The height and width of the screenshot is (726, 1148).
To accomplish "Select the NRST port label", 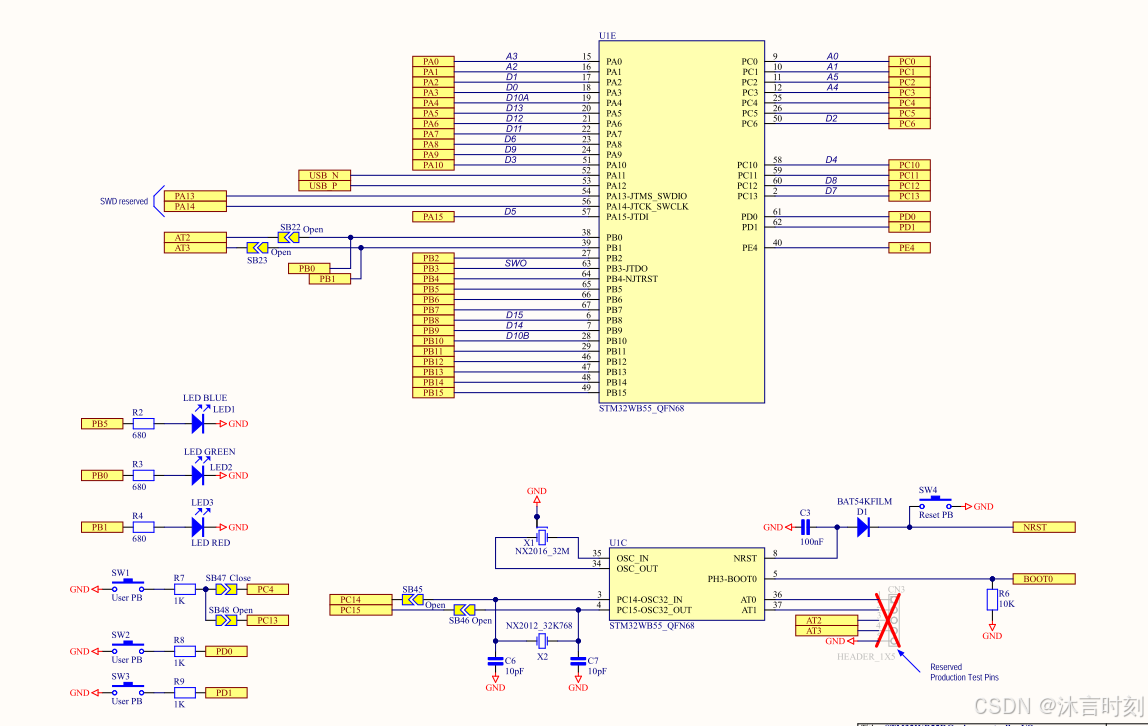I will 1044,527.
